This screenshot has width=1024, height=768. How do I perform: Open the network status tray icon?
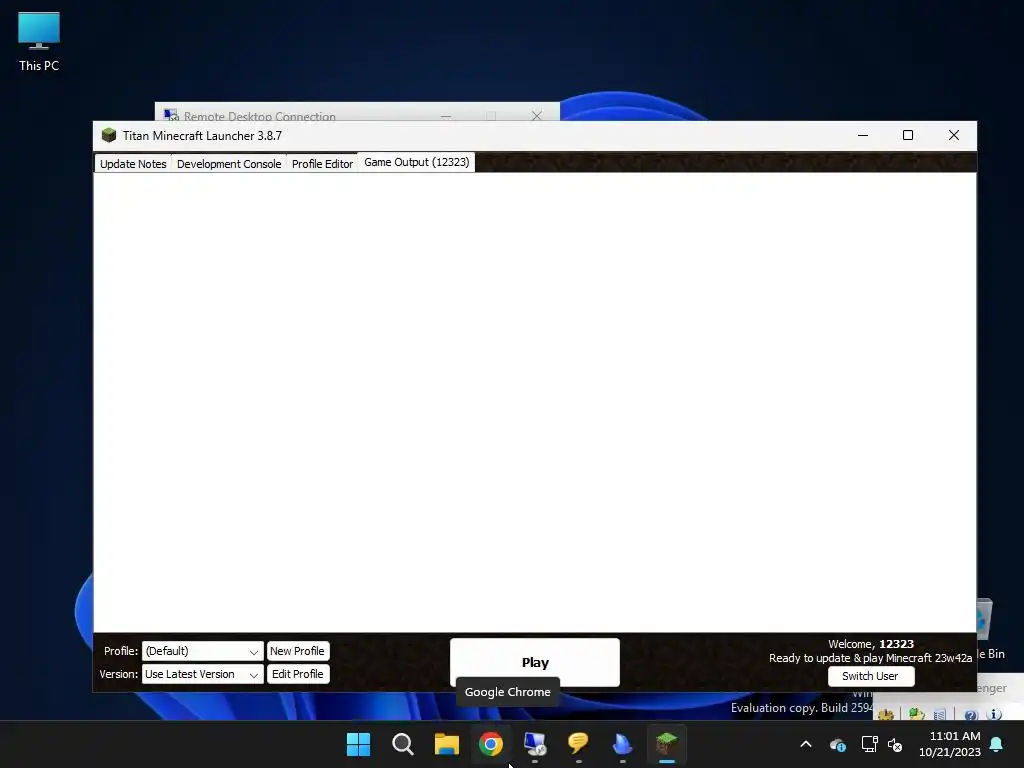869,744
